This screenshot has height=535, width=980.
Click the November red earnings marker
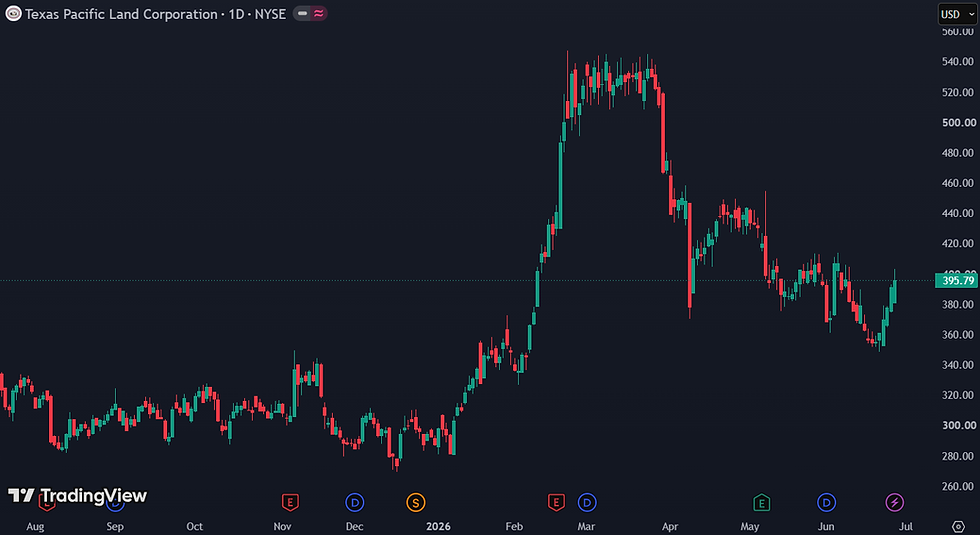tap(289, 502)
